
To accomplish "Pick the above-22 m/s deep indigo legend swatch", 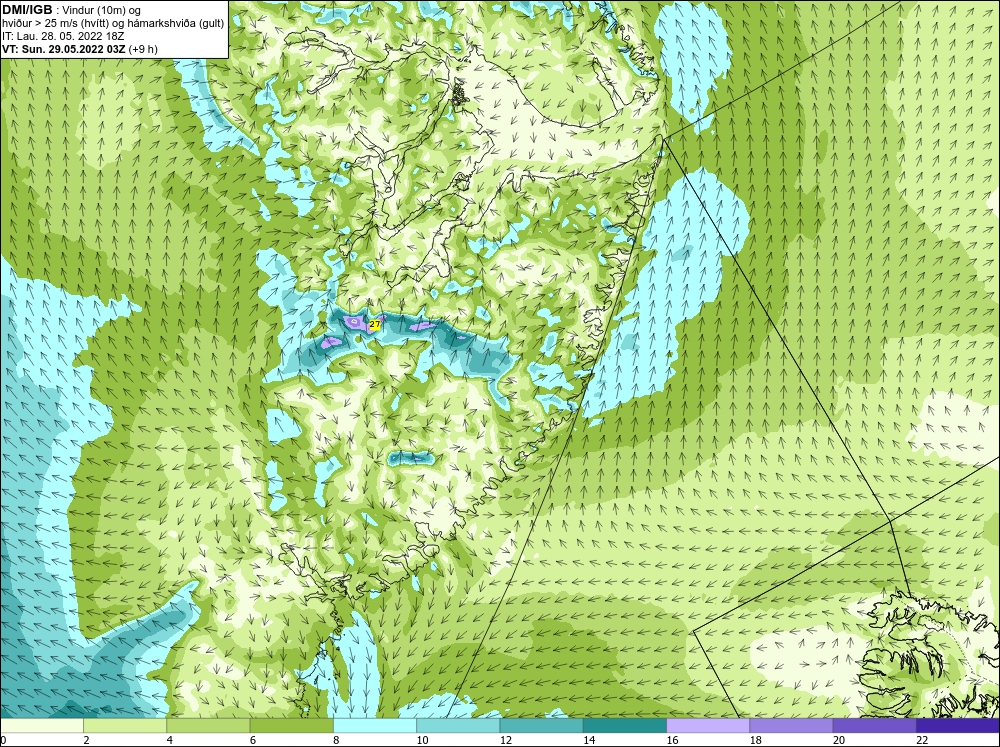I will tap(958, 725).
